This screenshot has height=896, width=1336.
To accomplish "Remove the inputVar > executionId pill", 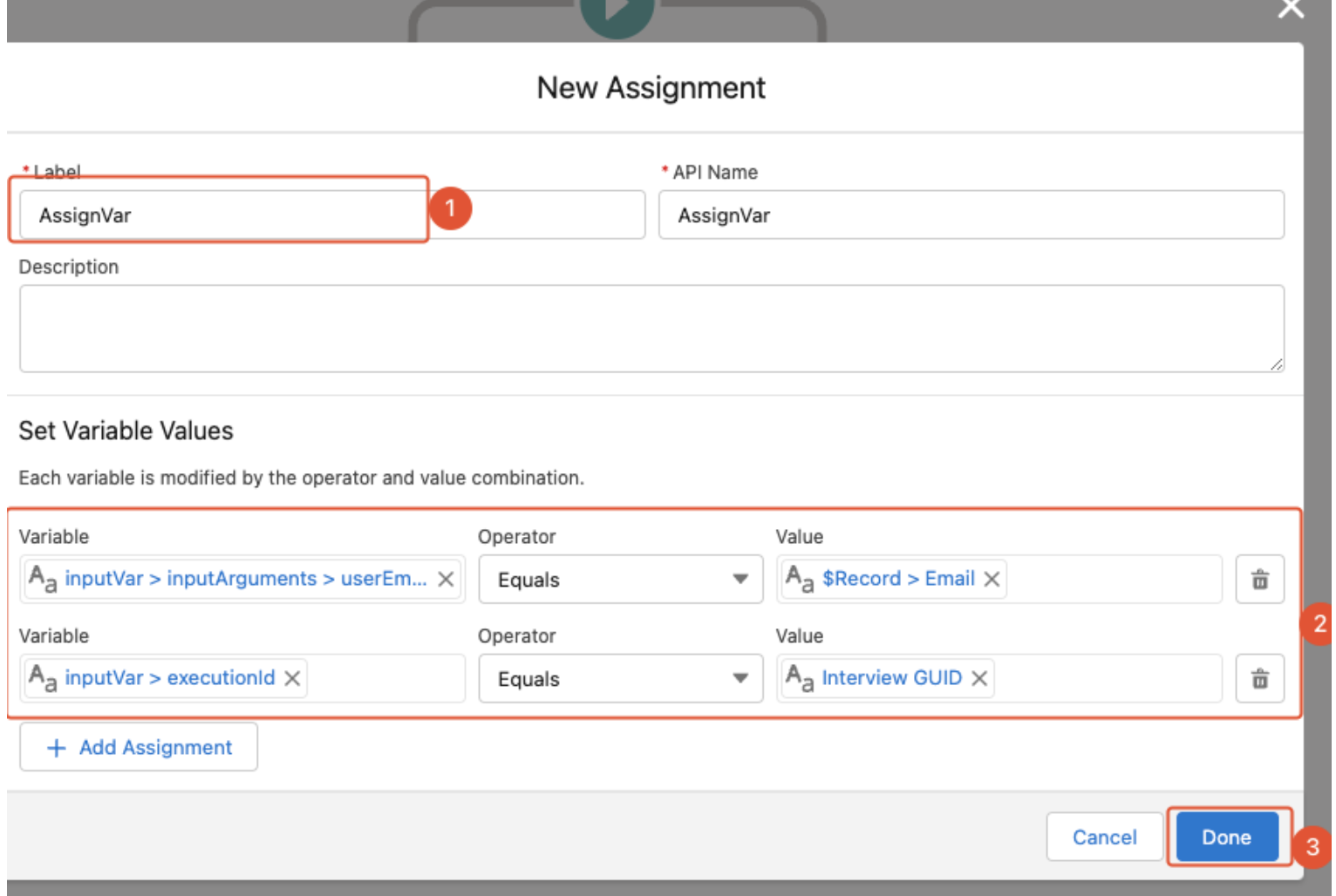I will tap(292, 678).
